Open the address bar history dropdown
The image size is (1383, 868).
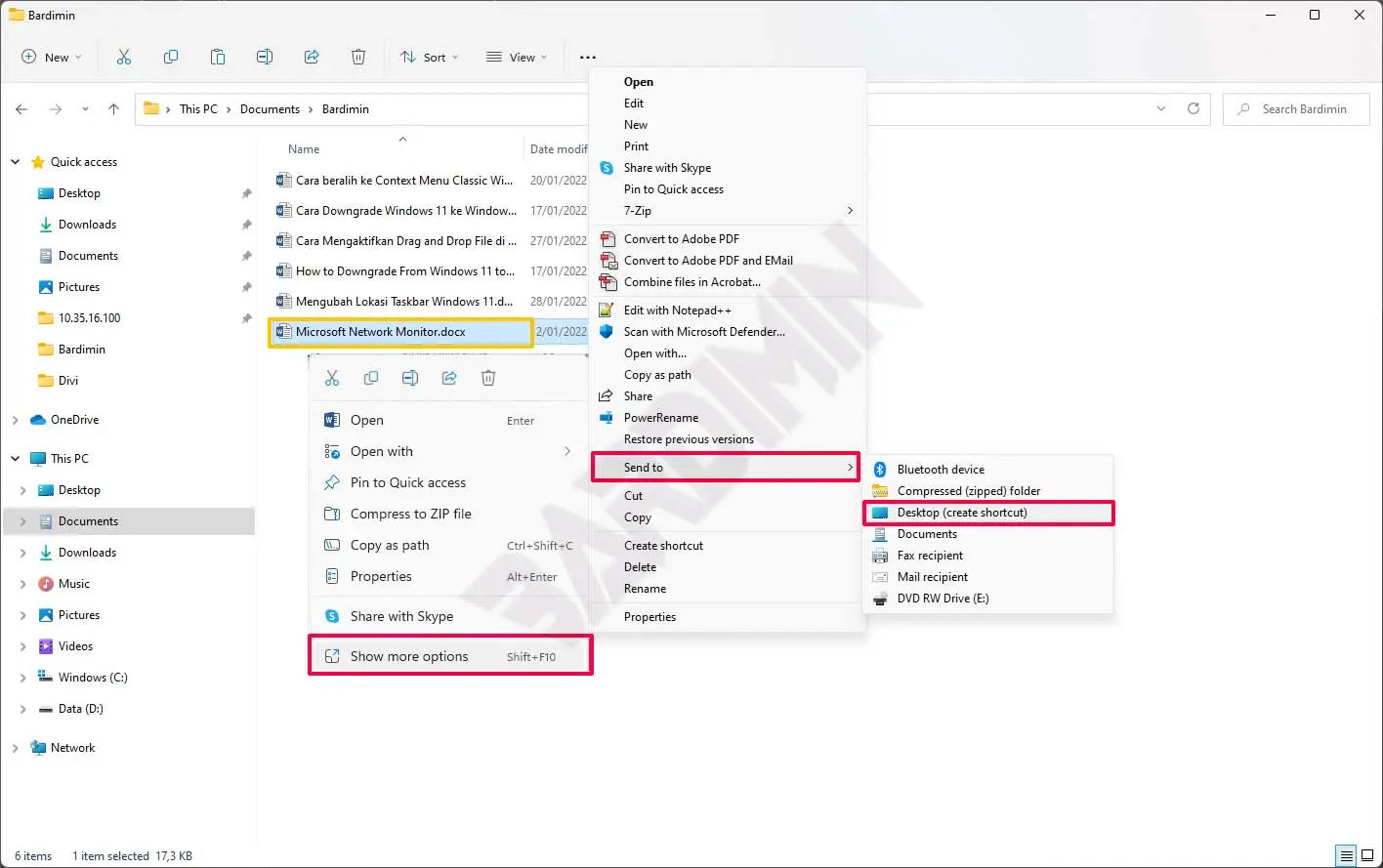1160,109
